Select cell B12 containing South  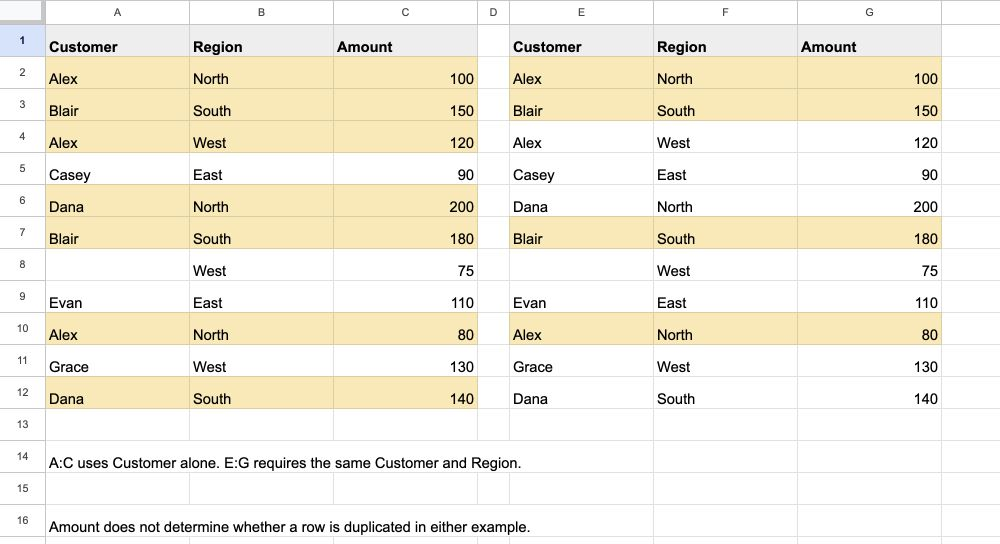click(x=261, y=393)
